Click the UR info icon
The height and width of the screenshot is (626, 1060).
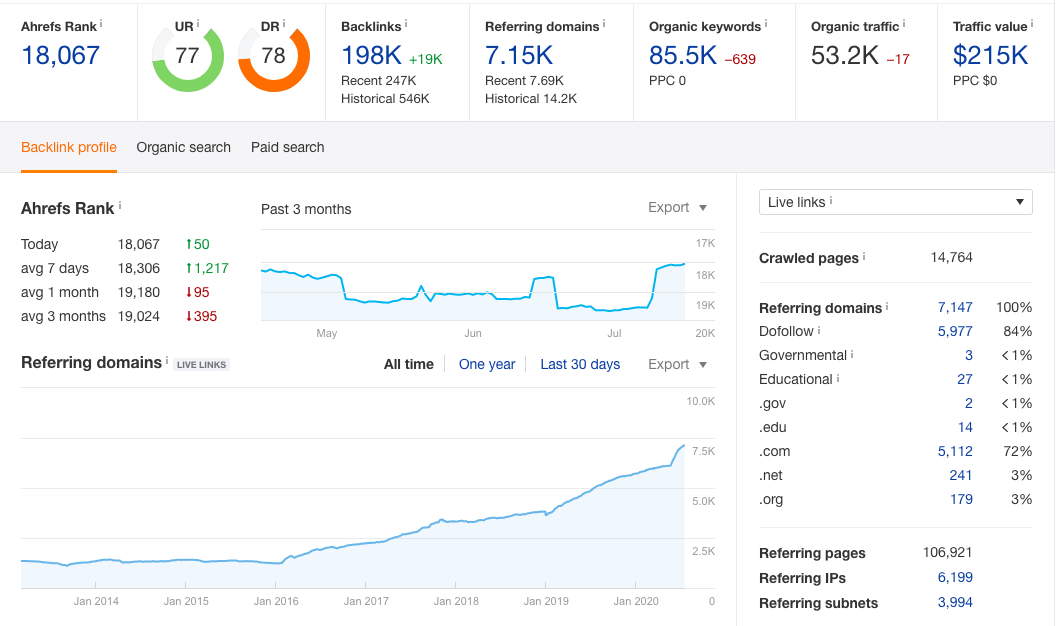point(198,22)
